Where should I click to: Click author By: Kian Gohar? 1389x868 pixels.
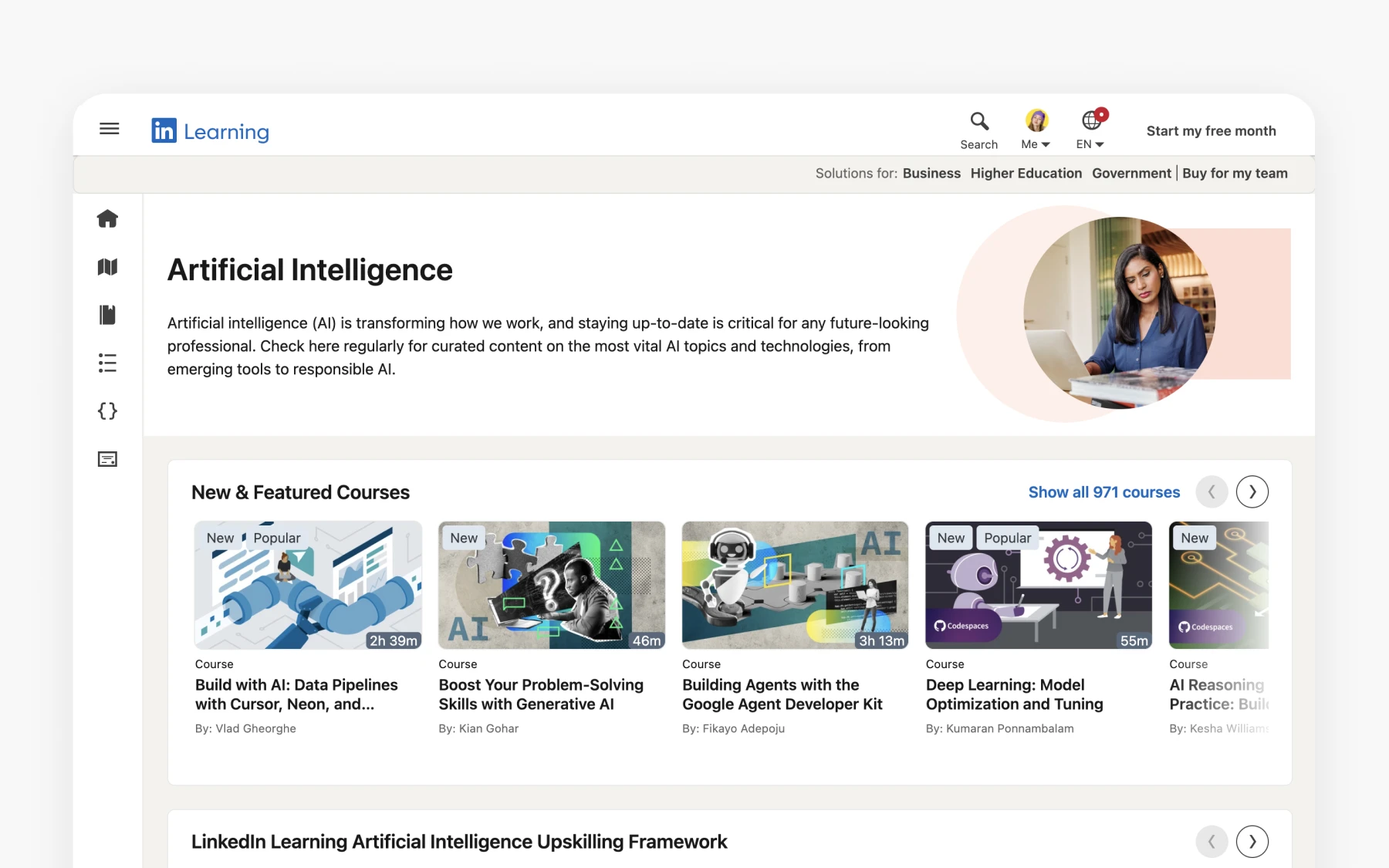478,728
